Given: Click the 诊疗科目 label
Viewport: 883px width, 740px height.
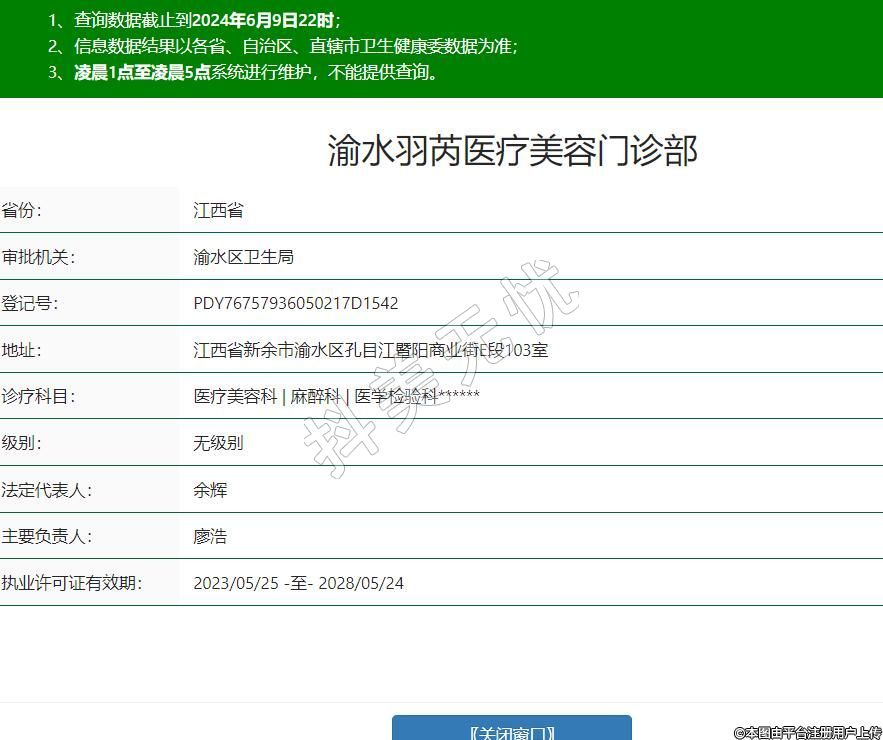Looking at the screenshot, I should 38,396.
